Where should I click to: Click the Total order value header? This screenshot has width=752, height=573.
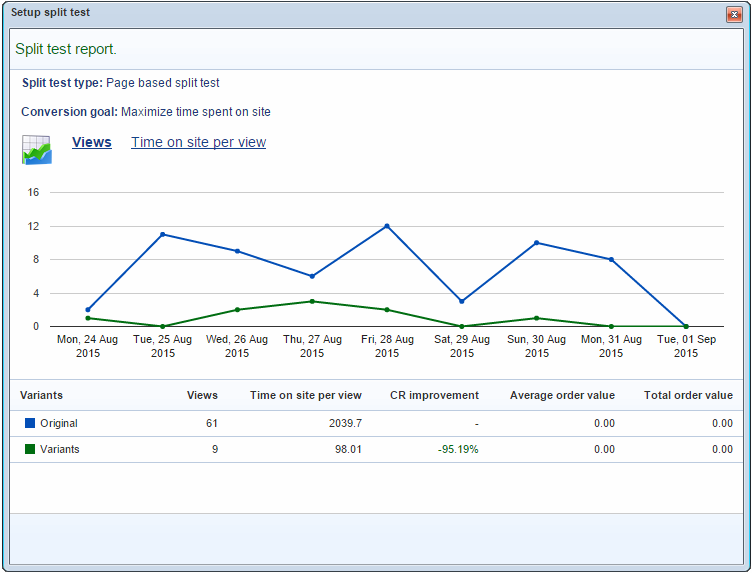point(688,395)
